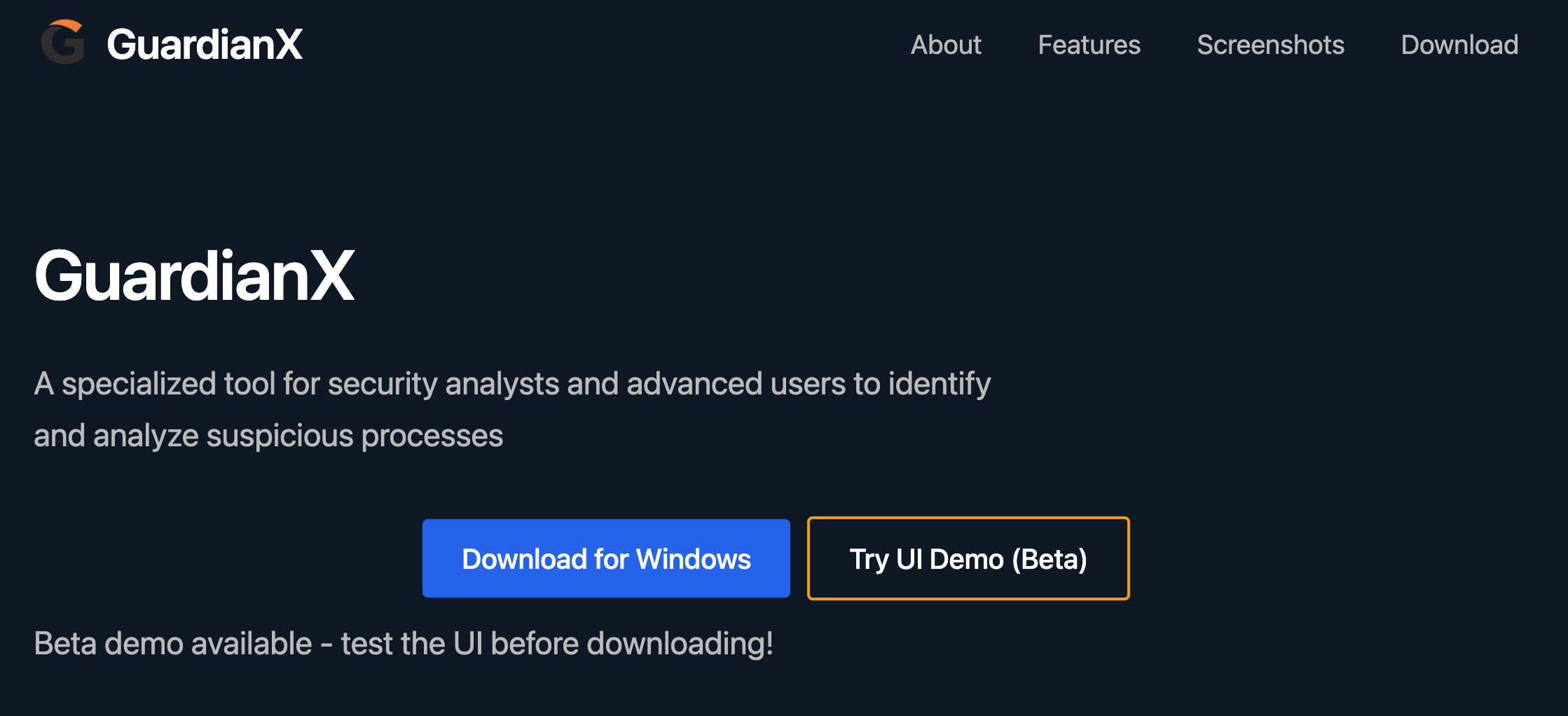The height and width of the screenshot is (716, 1568).
Task: Click the text "and analyze suspicious processes"
Action: [x=268, y=436]
